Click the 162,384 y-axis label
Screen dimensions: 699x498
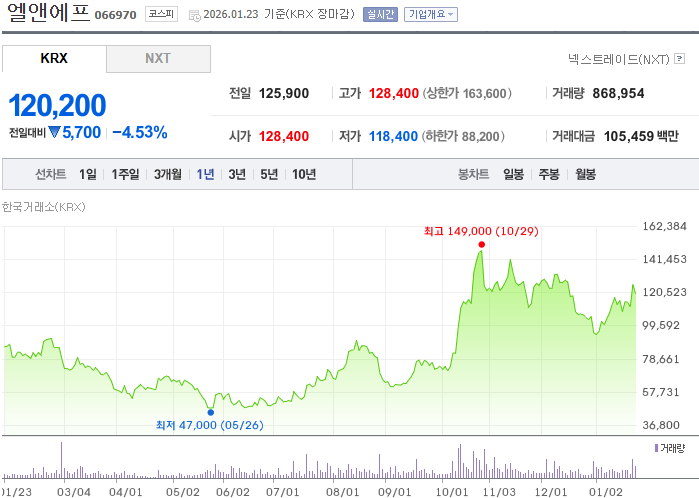(664, 226)
